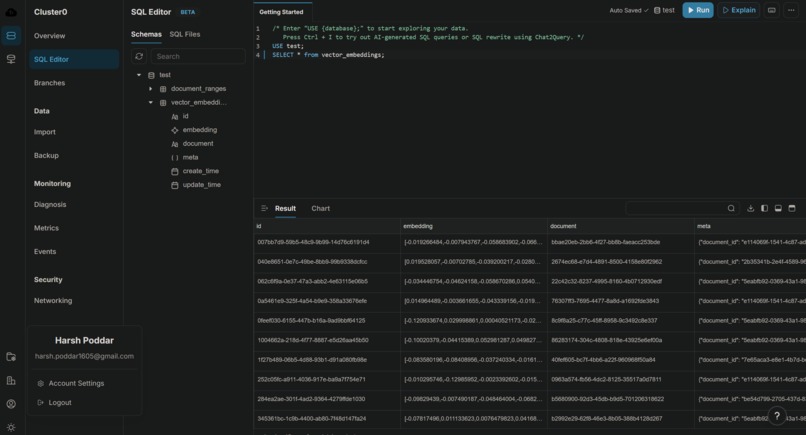The height and width of the screenshot is (435, 806).
Task: Run the SQL query
Action: tap(698, 10)
